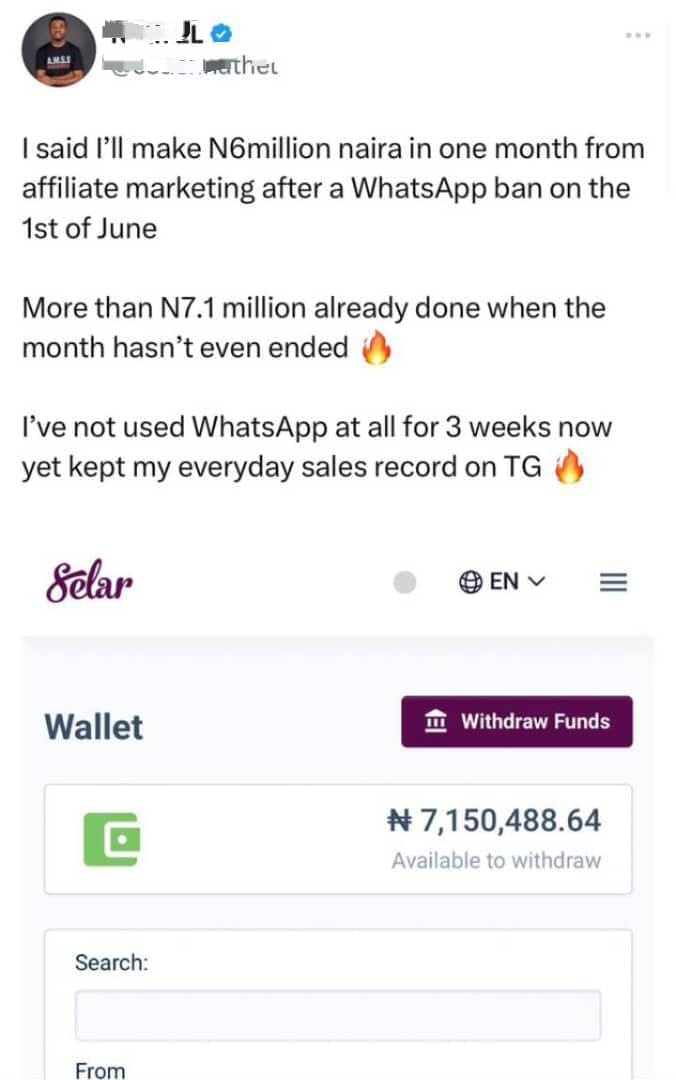
Task: Click the globe language icon
Action: click(x=470, y=582)
